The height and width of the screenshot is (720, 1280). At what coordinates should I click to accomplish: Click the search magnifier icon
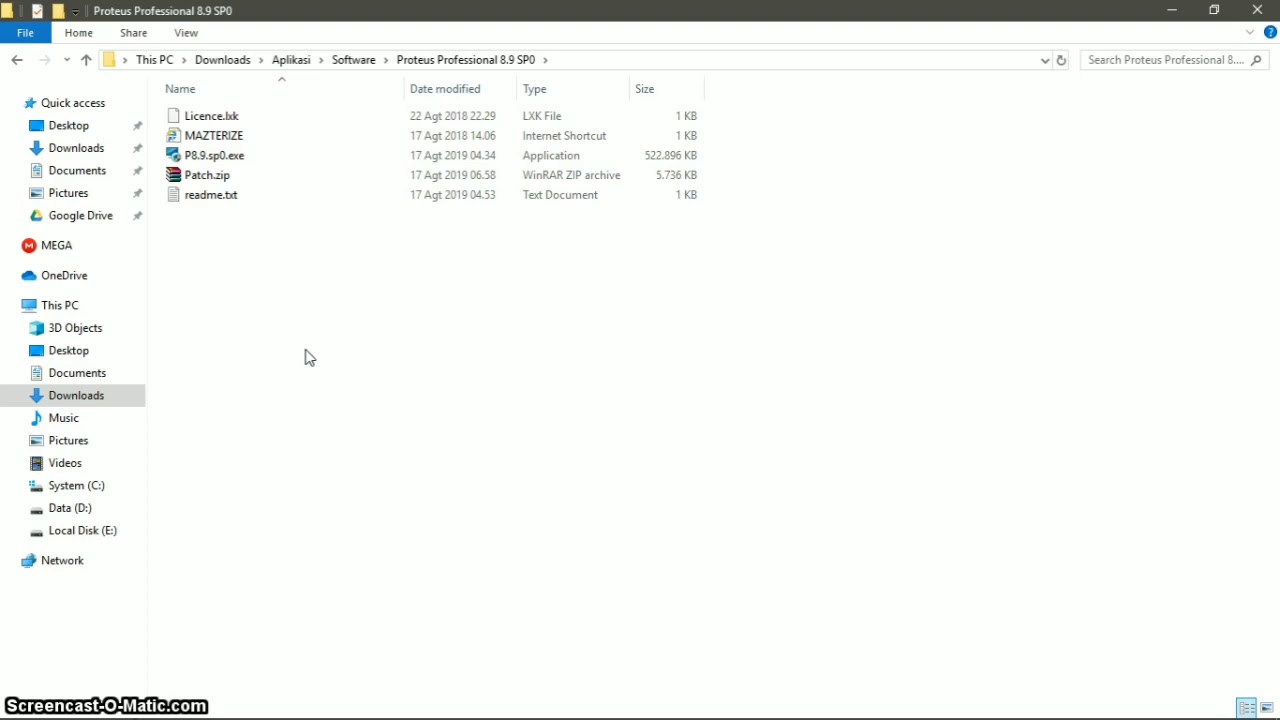point(1257,60)
